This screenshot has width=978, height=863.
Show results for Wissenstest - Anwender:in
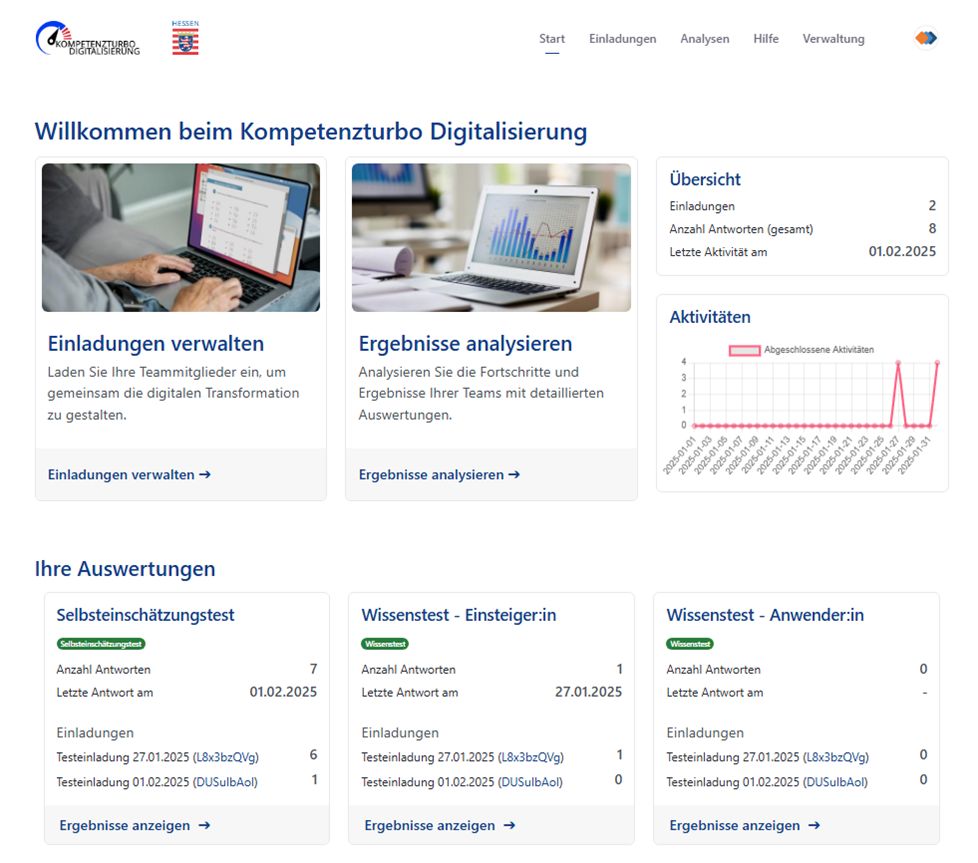745,825
